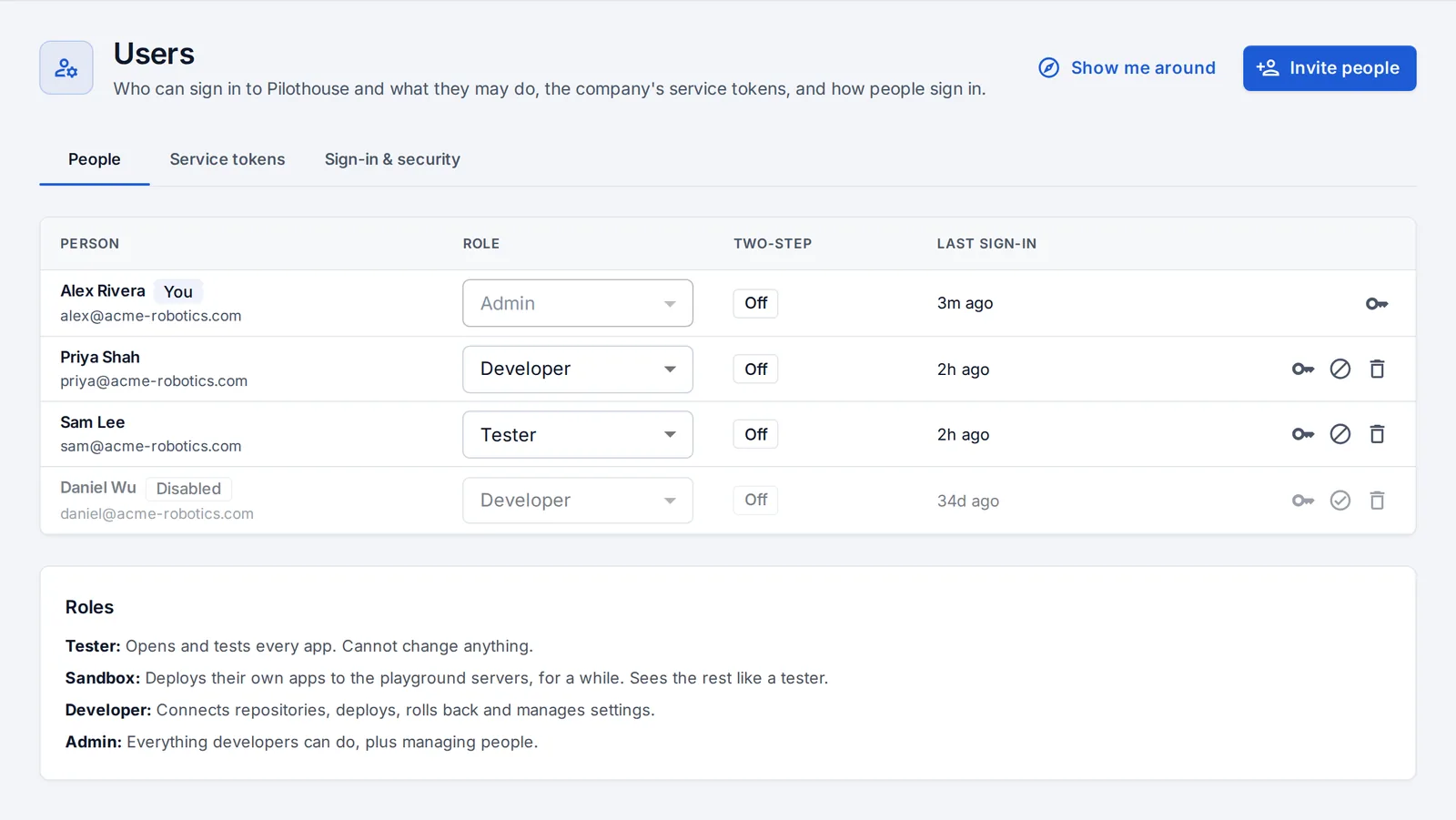The height and width of the screenshot is (820, 1456).
Task: Toggle Alex Rivera's two-step Off badge
Action: (x=755, y=303)
